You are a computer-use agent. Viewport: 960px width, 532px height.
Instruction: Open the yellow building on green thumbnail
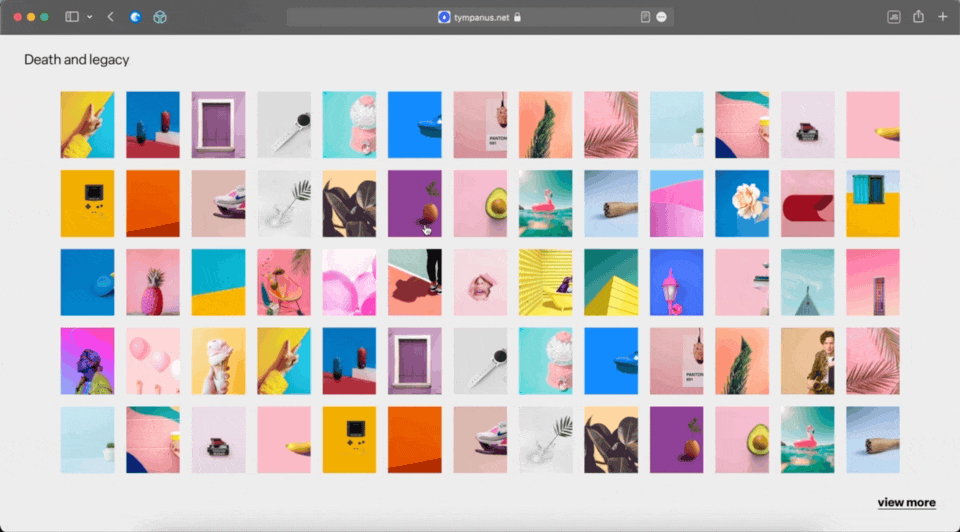click(x=611, y=282)
